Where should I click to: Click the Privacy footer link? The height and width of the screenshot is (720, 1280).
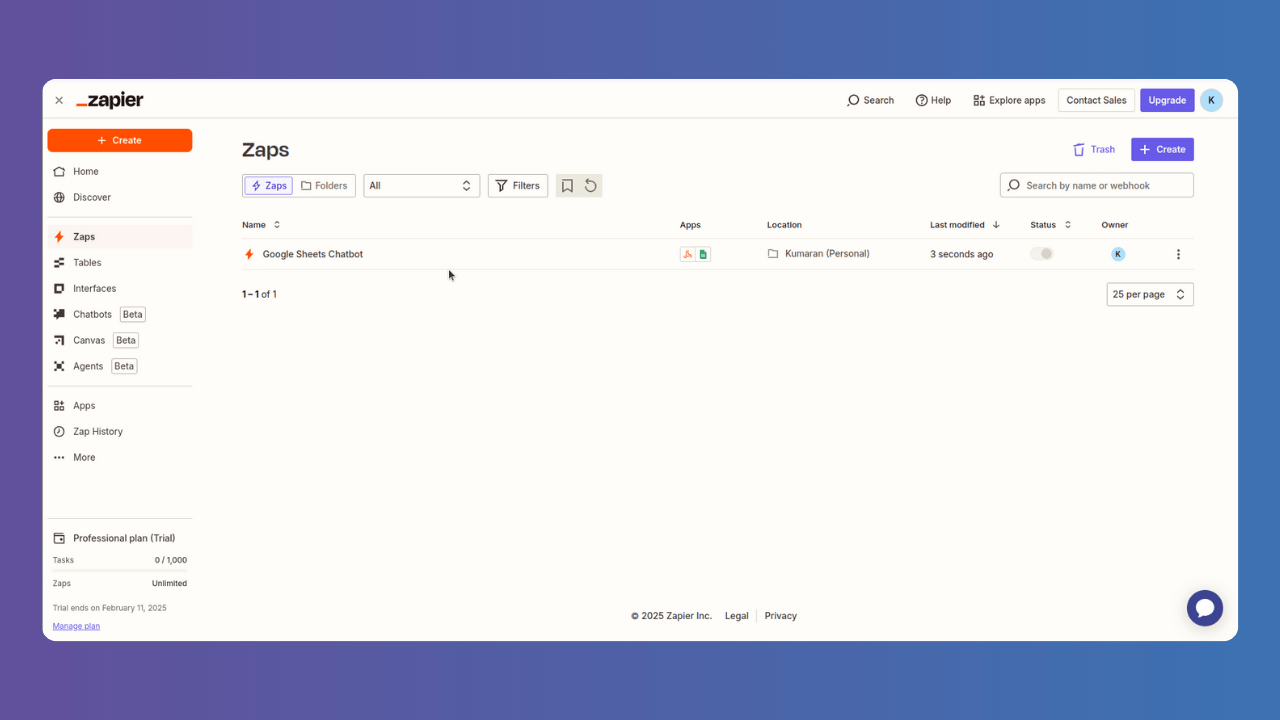click(x=781, y=616)
